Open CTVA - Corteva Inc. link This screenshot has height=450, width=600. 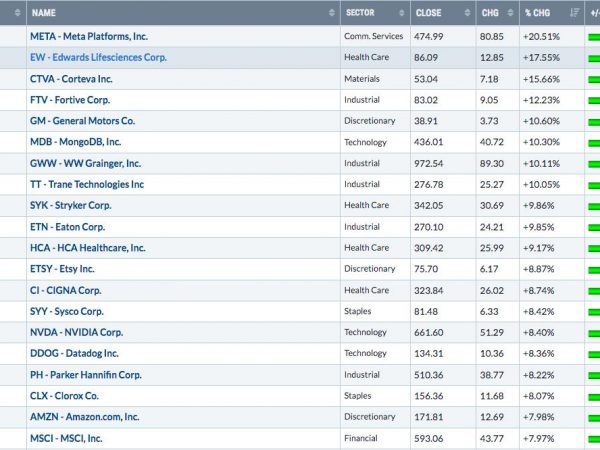(71, 79)
